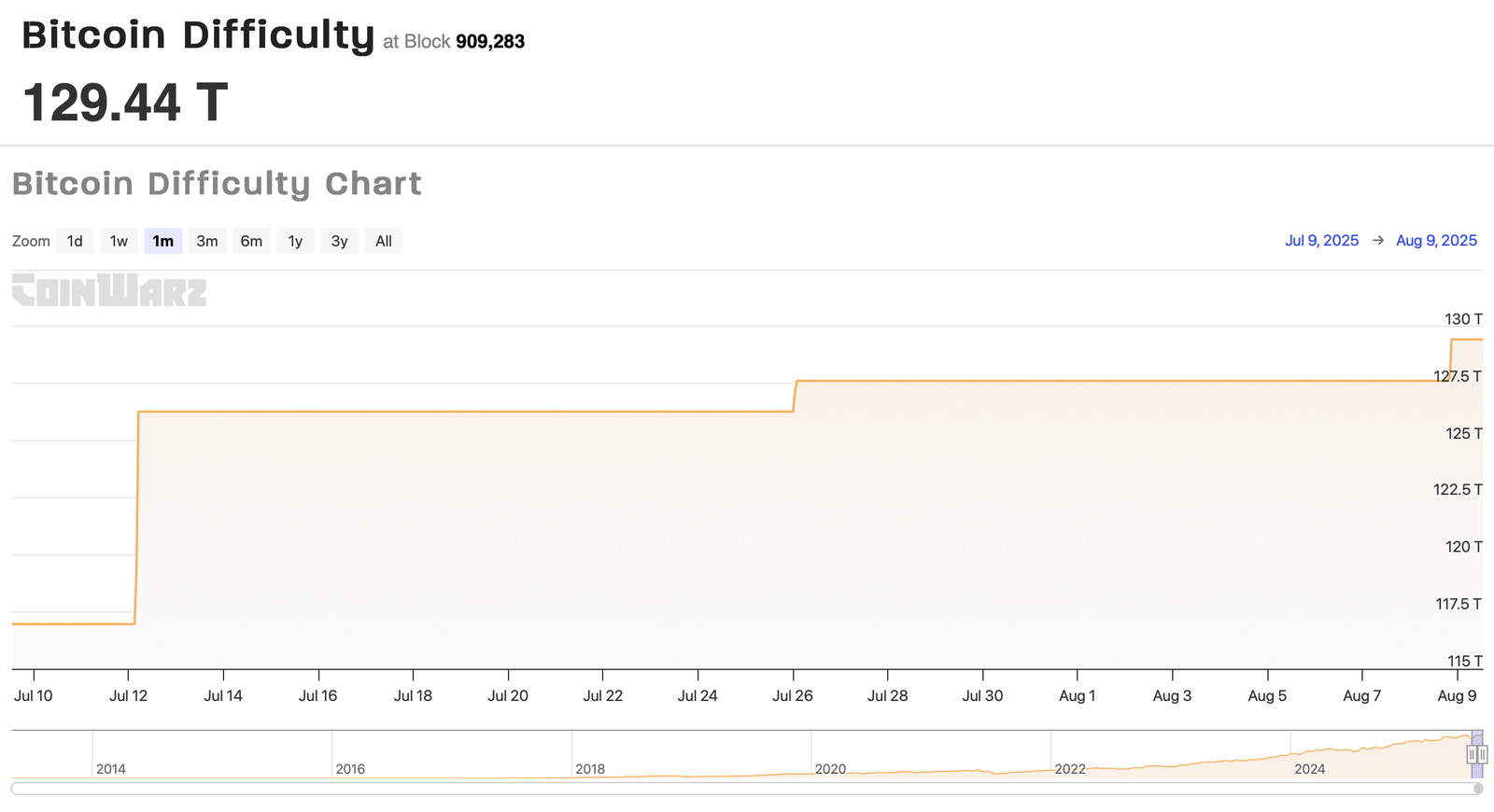Click the CoinWarz watermark logo
The image size is (1494, 812).
(x=108, y=292)
